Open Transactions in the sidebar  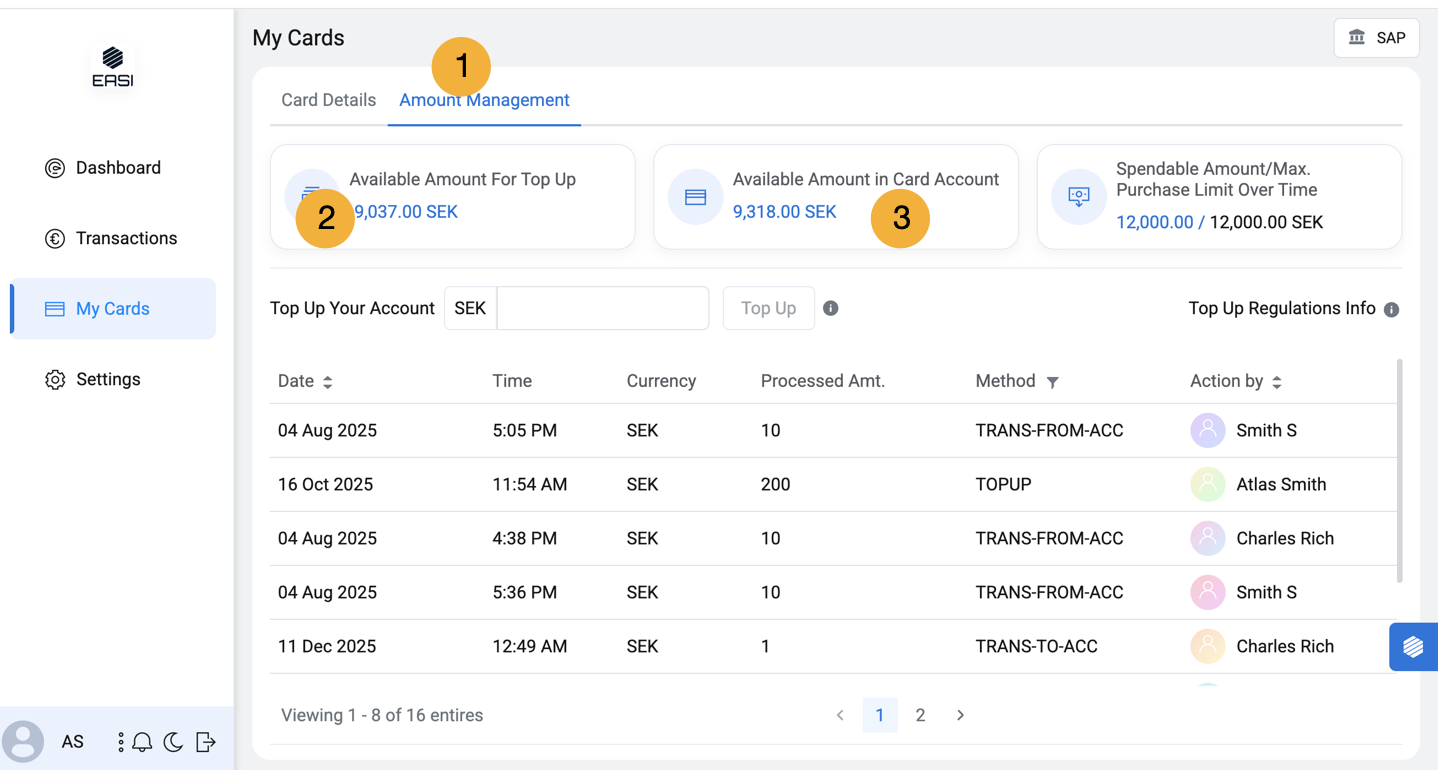126,238
